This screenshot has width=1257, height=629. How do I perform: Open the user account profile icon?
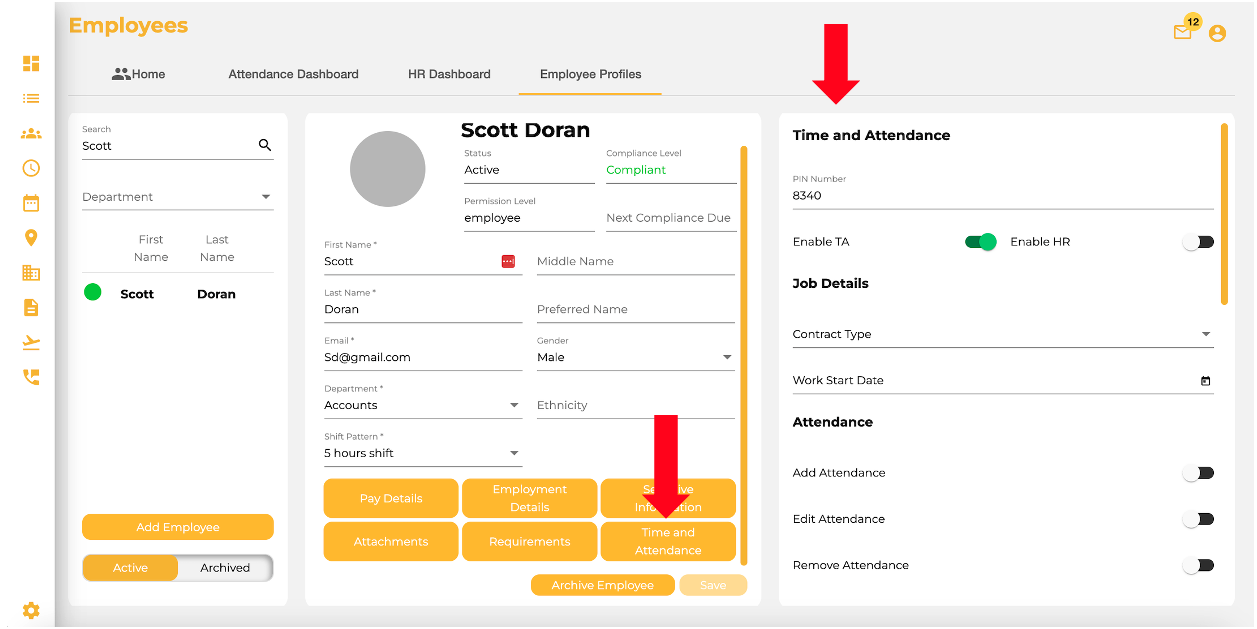[1217, 33]
